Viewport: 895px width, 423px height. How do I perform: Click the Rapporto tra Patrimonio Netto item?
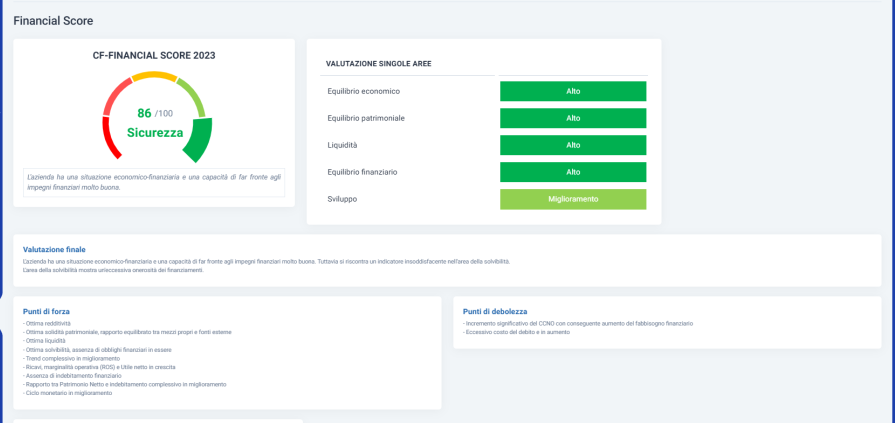pos(124,385)
